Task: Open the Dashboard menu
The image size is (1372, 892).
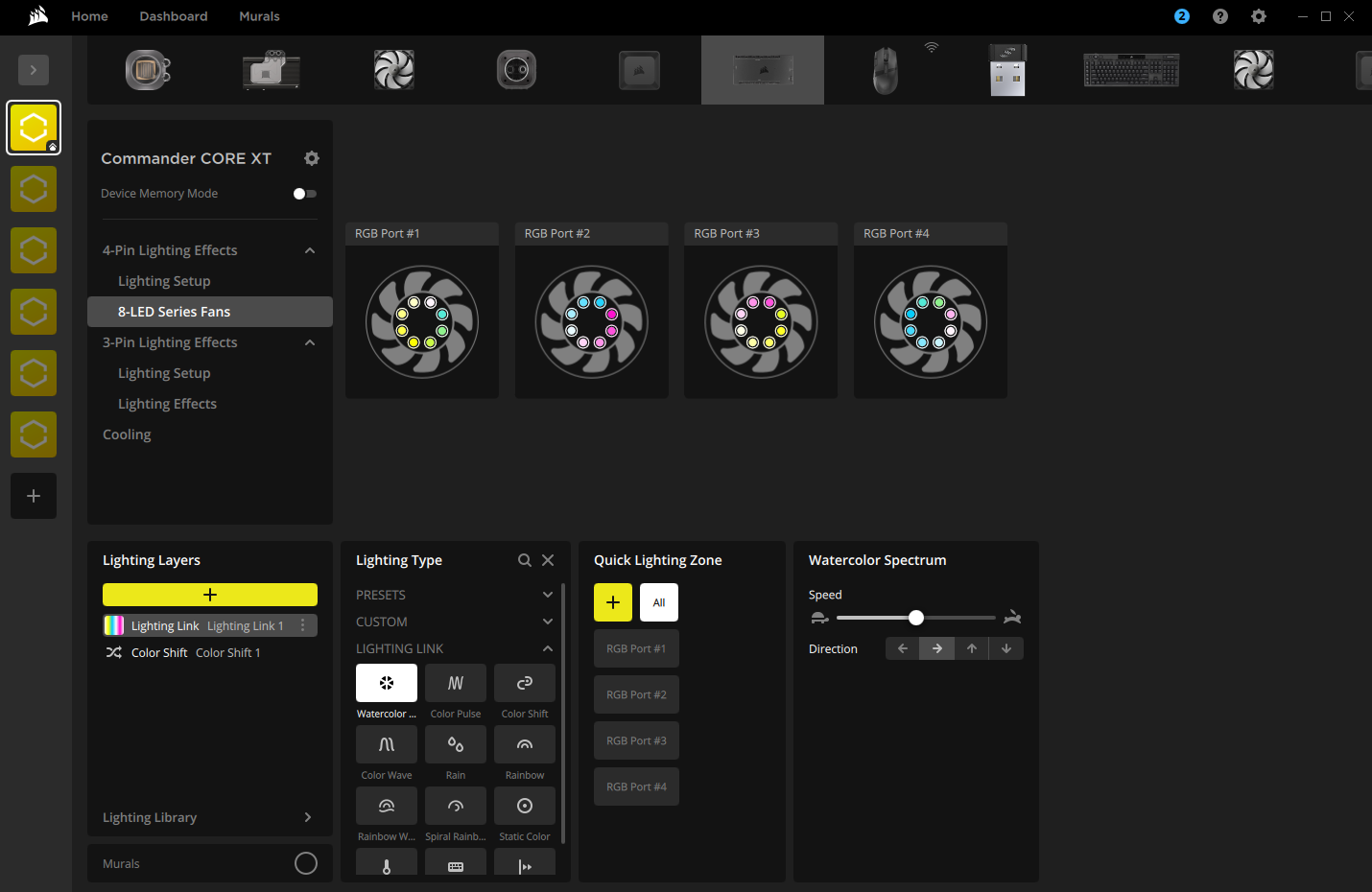Action: [x=173, y=16]
